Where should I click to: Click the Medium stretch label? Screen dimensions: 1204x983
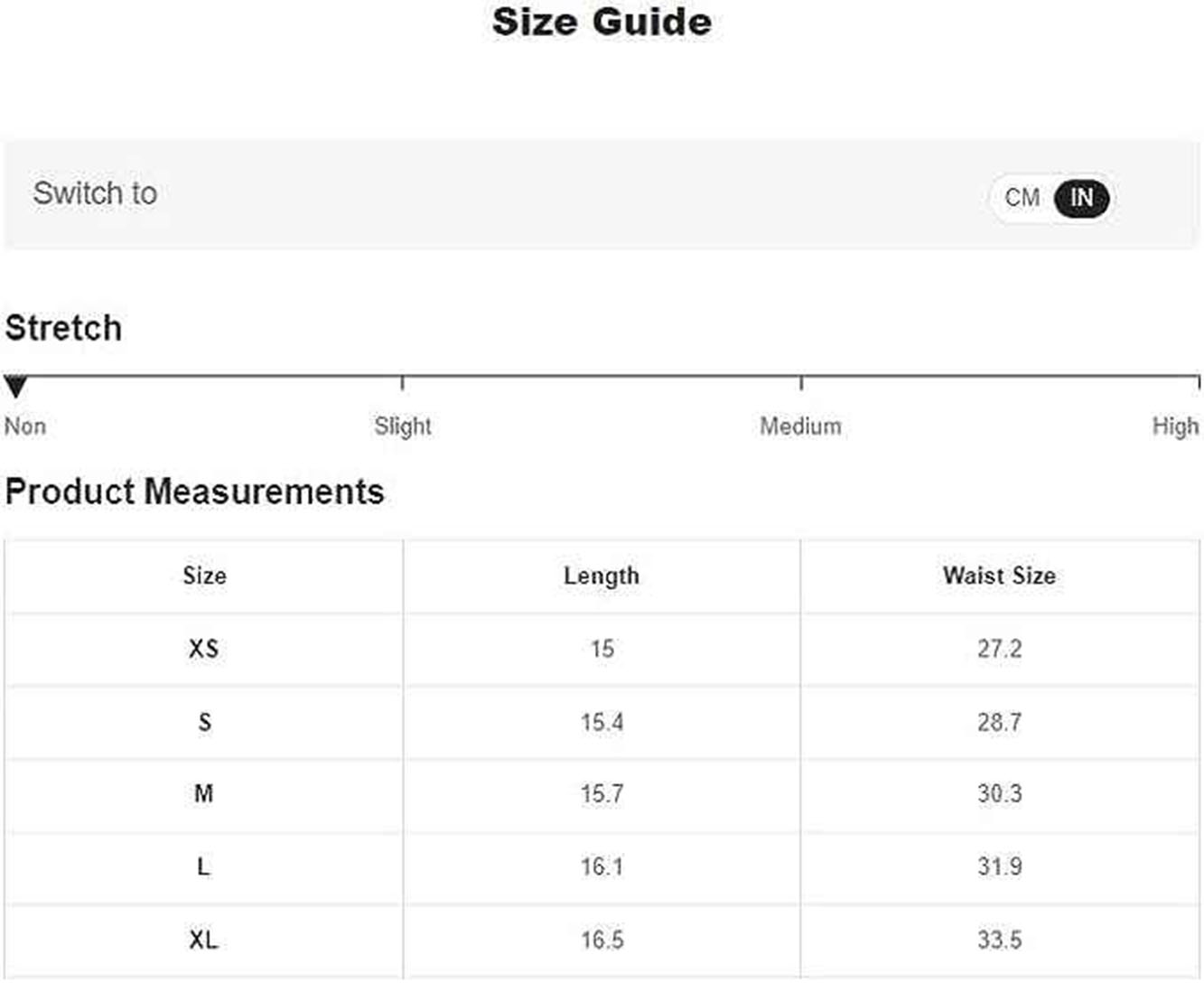tap(800, 426)
